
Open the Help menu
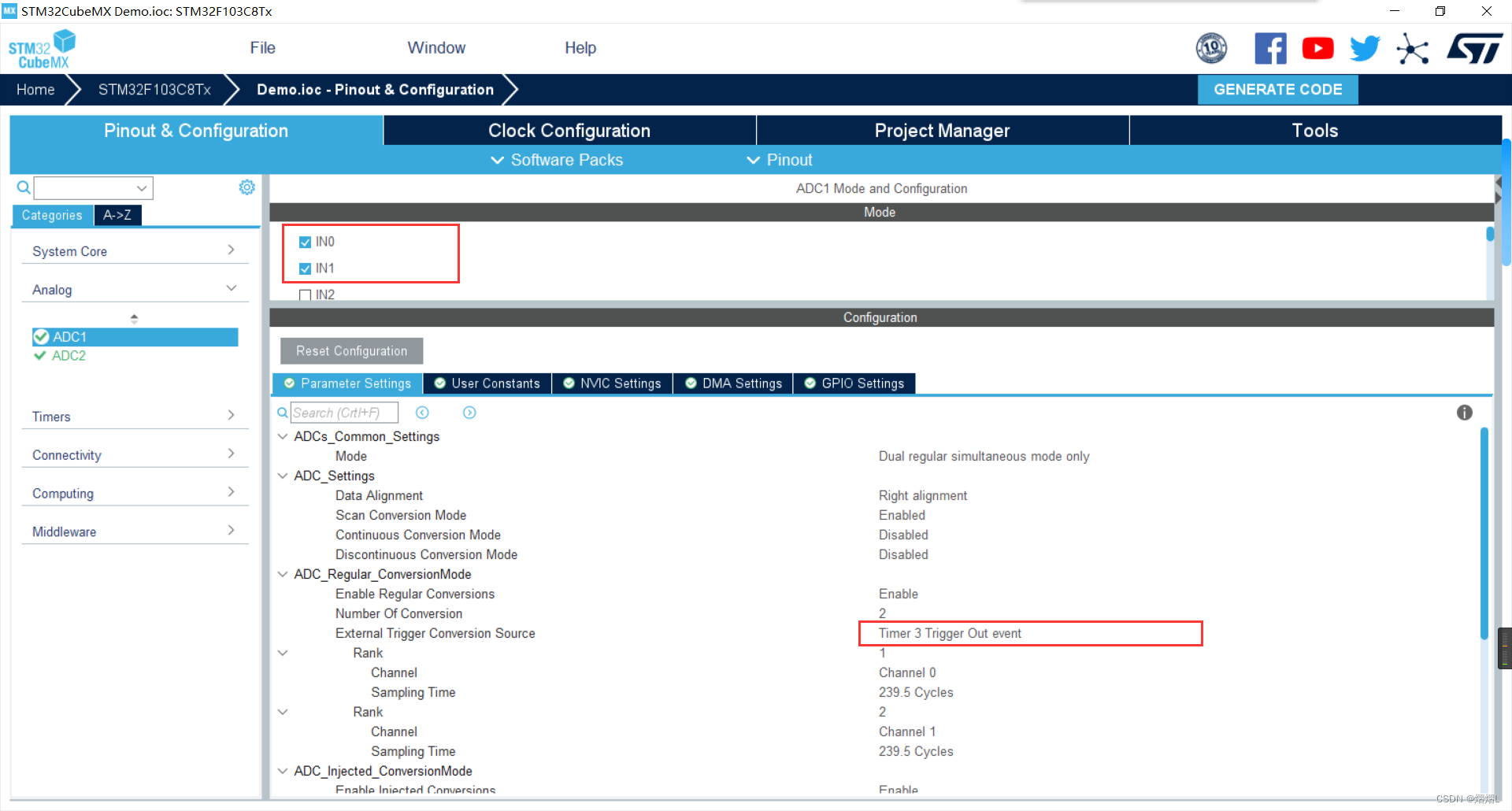pos(580,48)
